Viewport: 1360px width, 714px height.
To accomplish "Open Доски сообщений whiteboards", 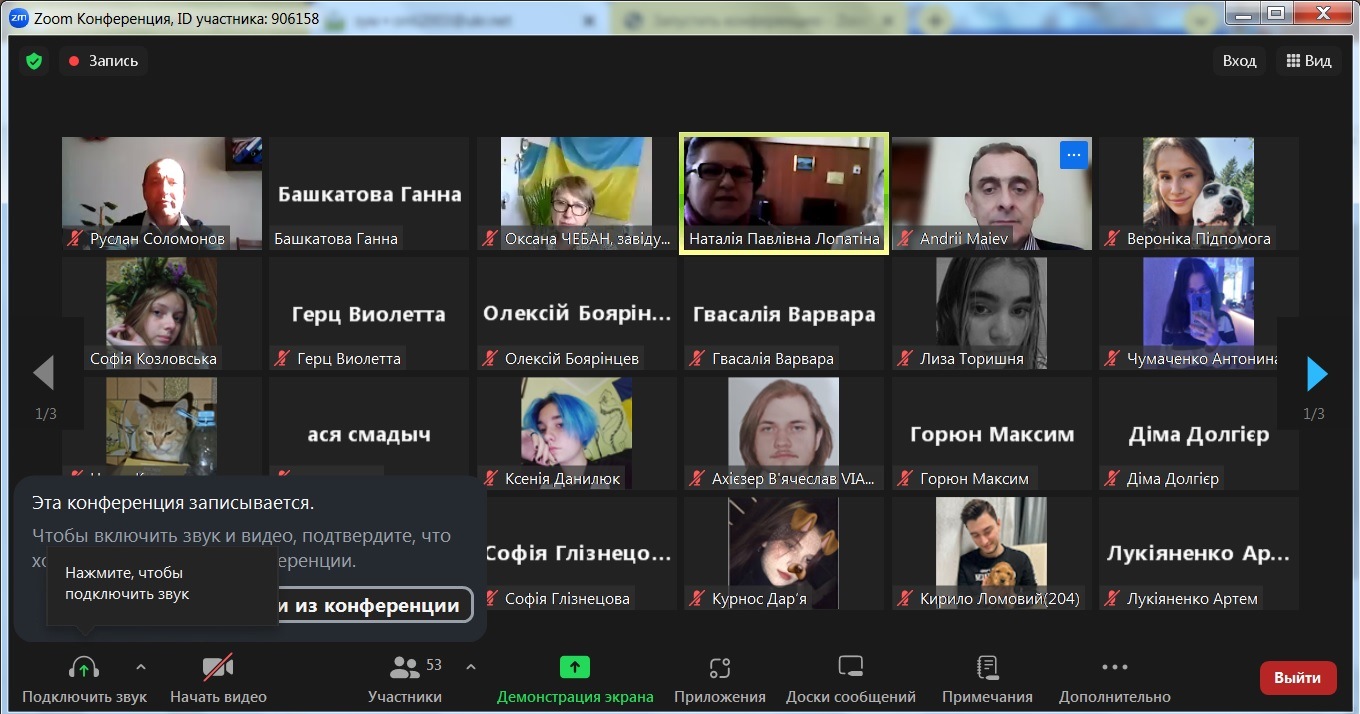I will 850,668.
